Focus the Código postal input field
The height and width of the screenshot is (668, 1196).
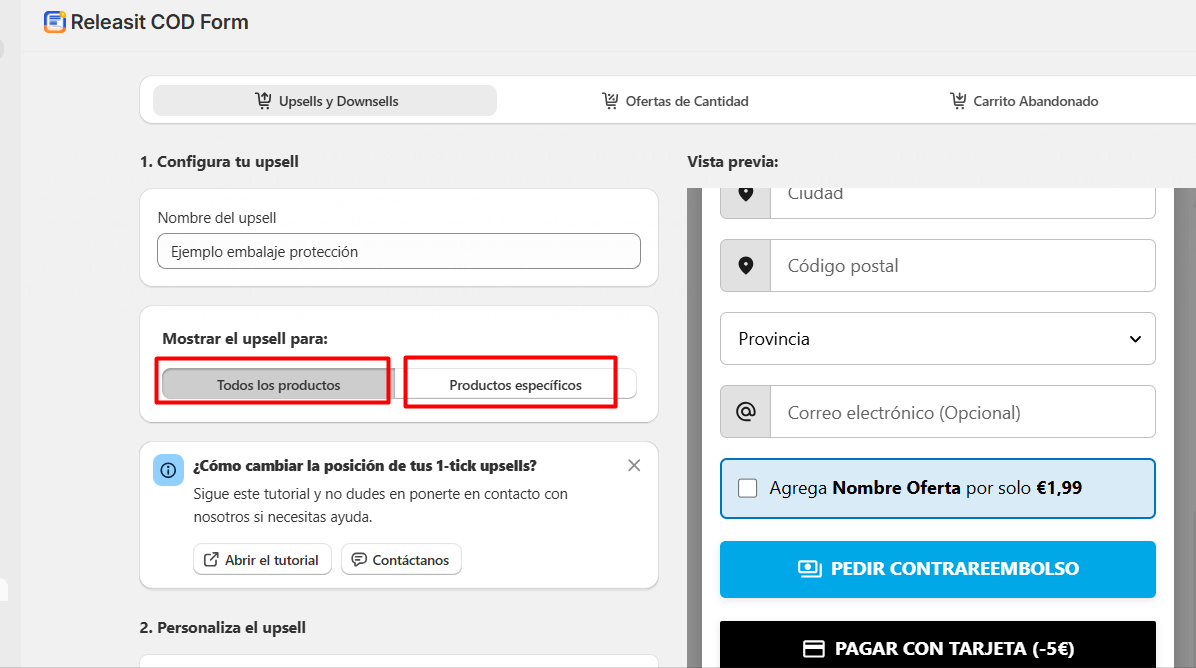tap(962, 266)
